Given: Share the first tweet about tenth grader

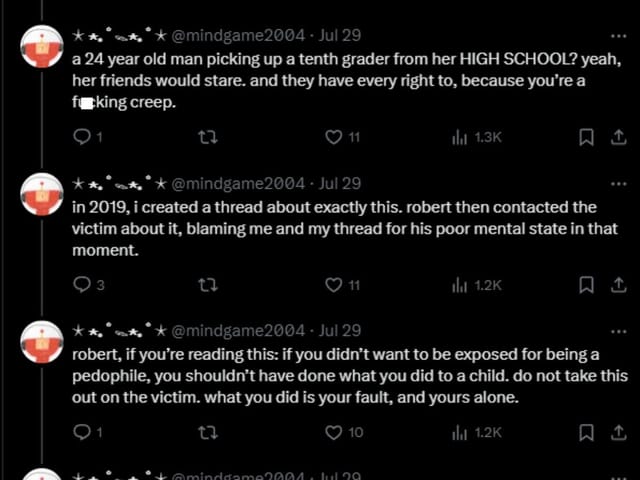Looking at the screenshot, I should point(618,138).
